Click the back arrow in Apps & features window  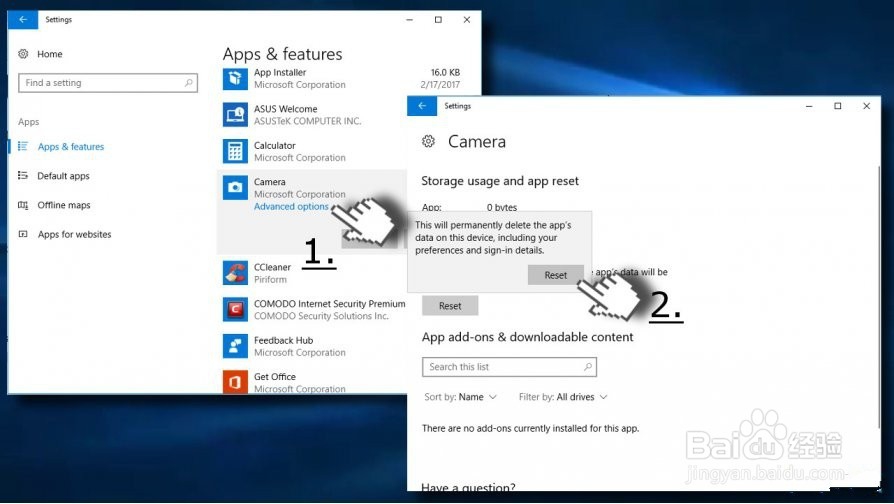[x=23, y=19]
